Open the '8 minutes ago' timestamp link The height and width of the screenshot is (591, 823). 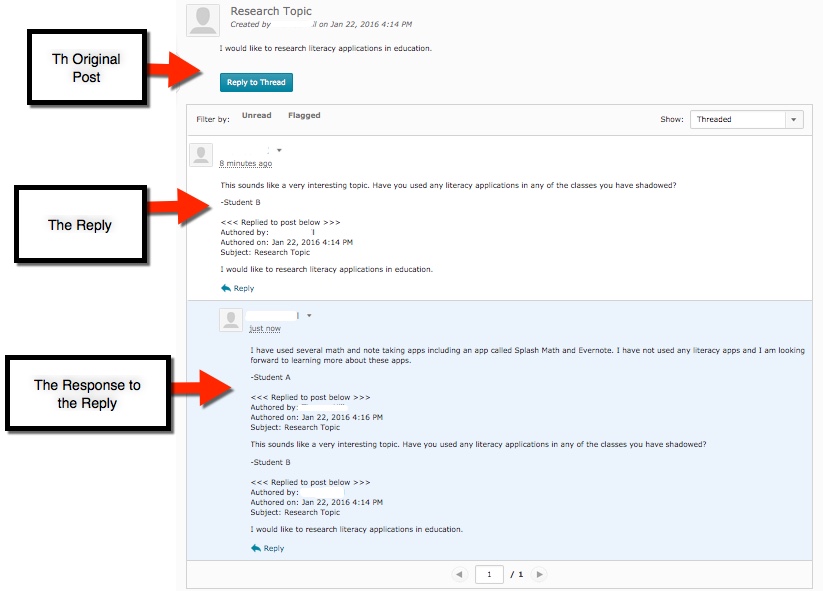pyautogui.click(x=245, y=163)
